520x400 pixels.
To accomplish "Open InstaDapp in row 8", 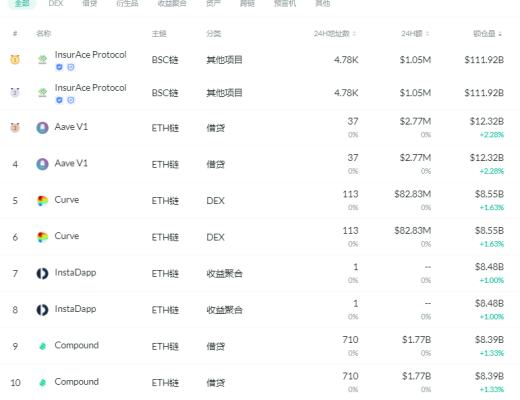I will 75,309.
